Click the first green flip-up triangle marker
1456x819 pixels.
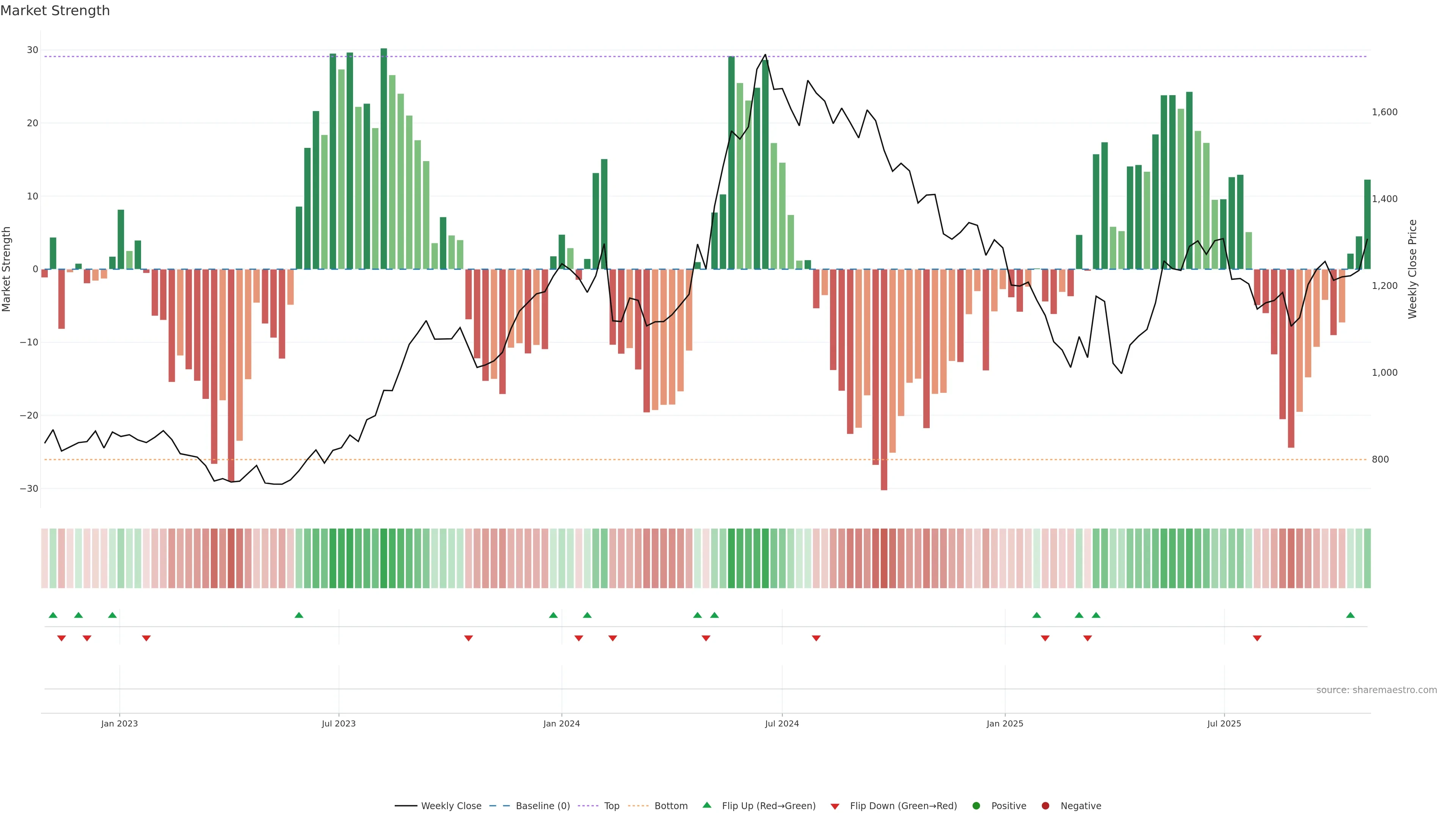tap(53, 615)
